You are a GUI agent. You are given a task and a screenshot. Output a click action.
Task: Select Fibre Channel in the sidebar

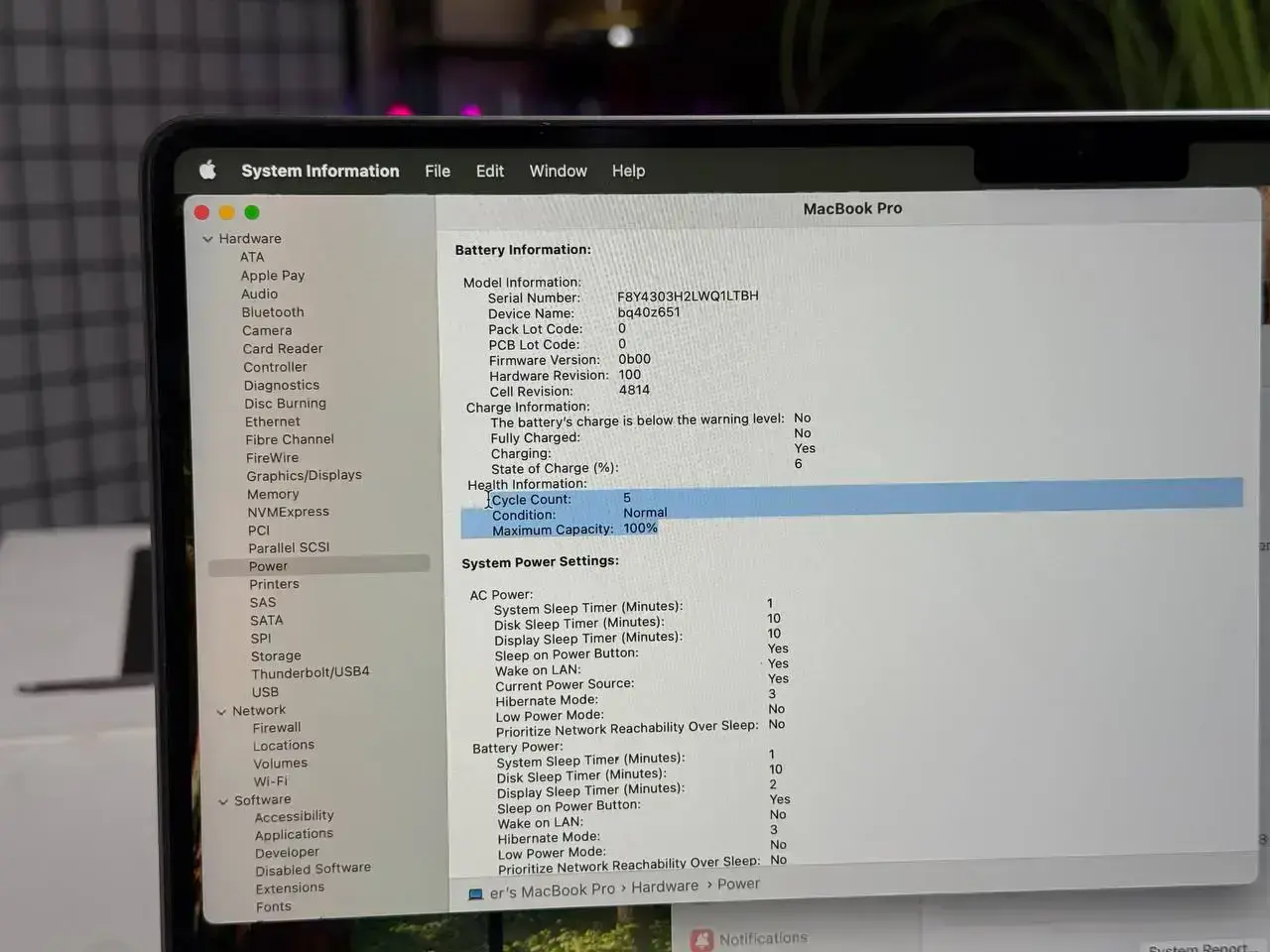tap(290, 439)
